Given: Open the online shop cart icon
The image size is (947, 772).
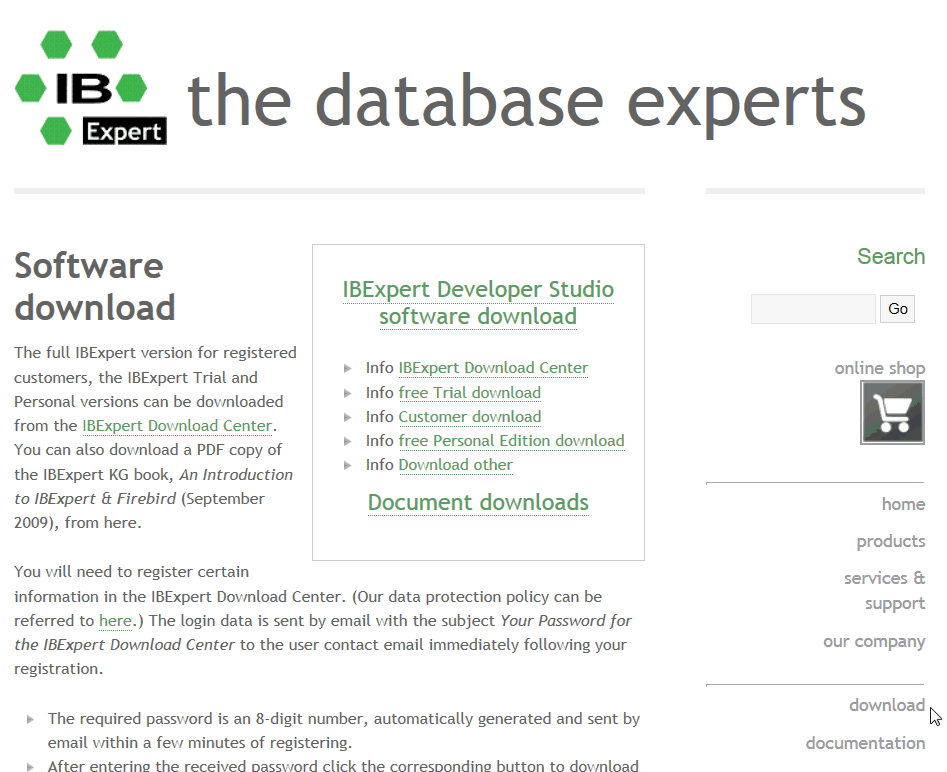Looking at the screenshot, I should pos(892,413).
